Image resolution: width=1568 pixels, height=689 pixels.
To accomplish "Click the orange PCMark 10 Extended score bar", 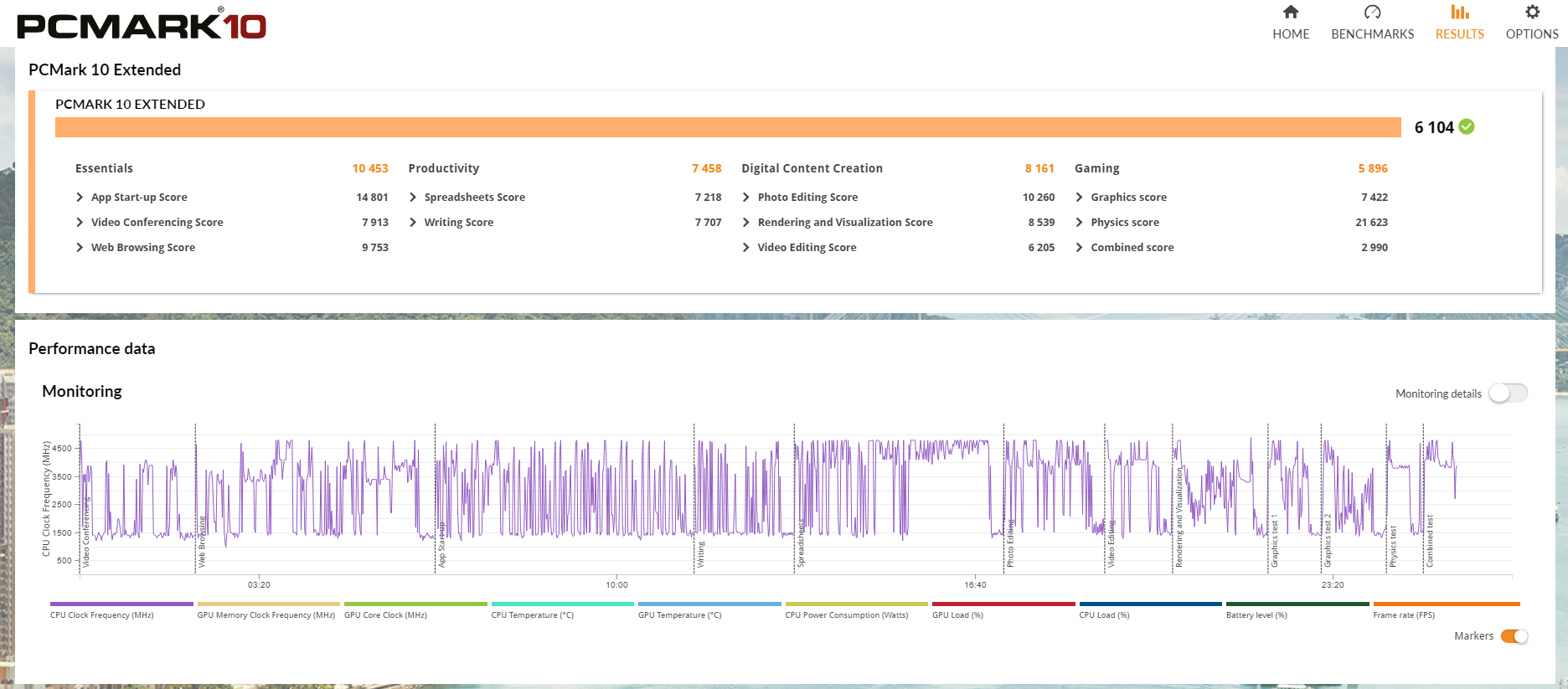I will pyautogui.click(x=727, y=127).
